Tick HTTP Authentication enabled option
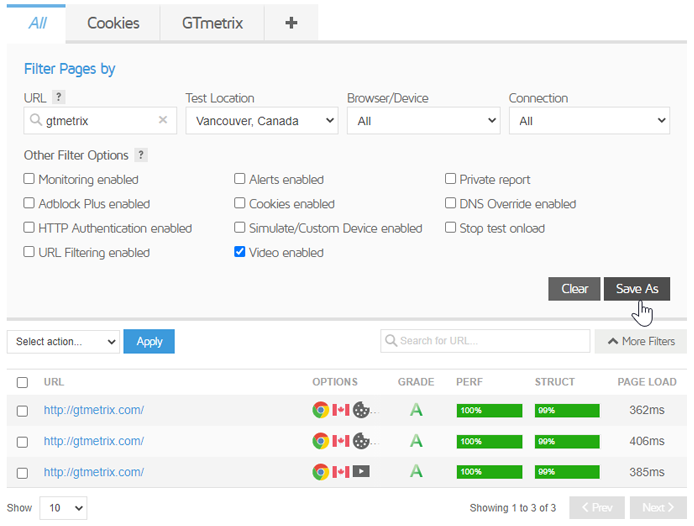 click(x=29, y=227)
